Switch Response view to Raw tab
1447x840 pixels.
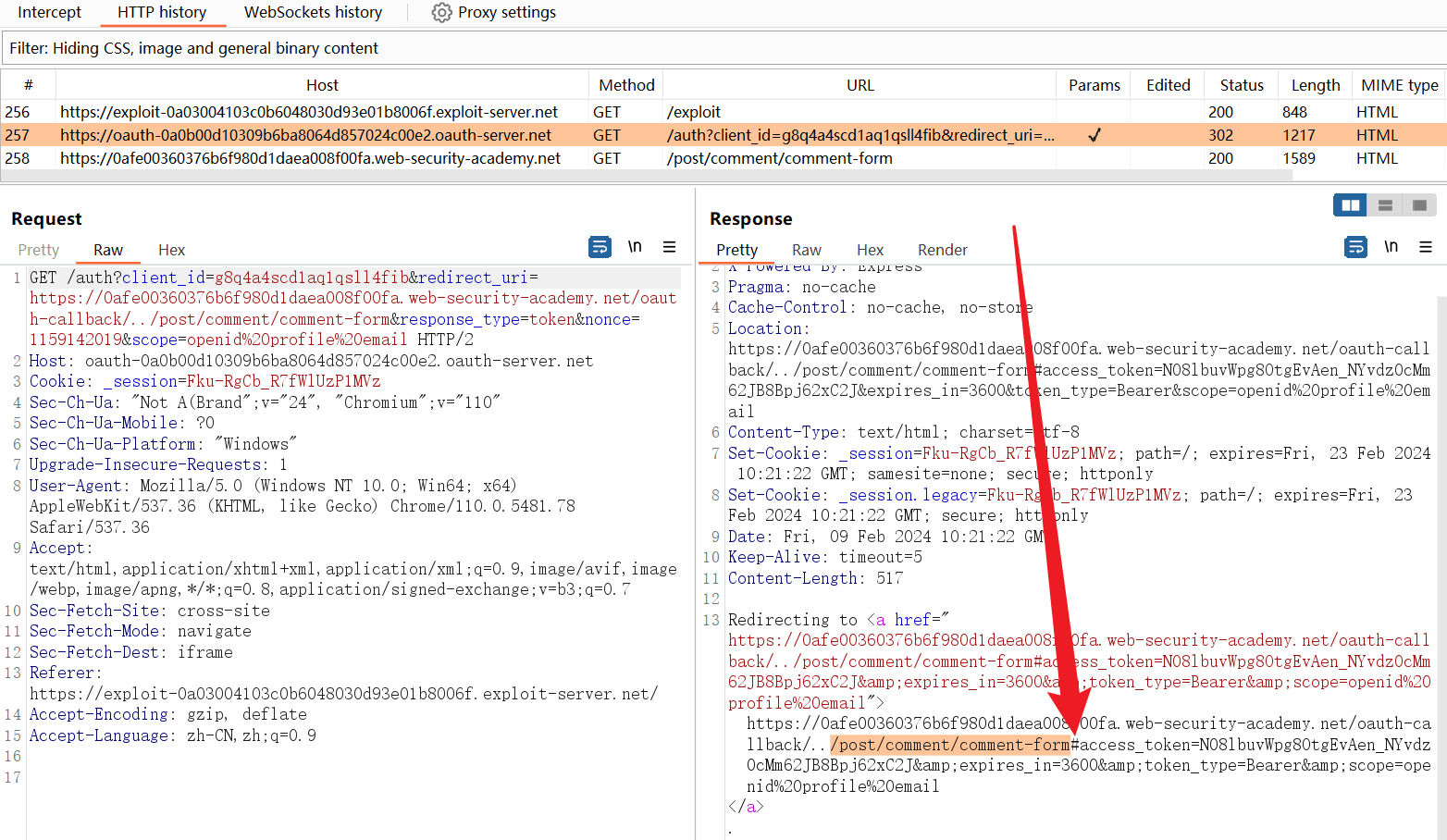(807, 250)
